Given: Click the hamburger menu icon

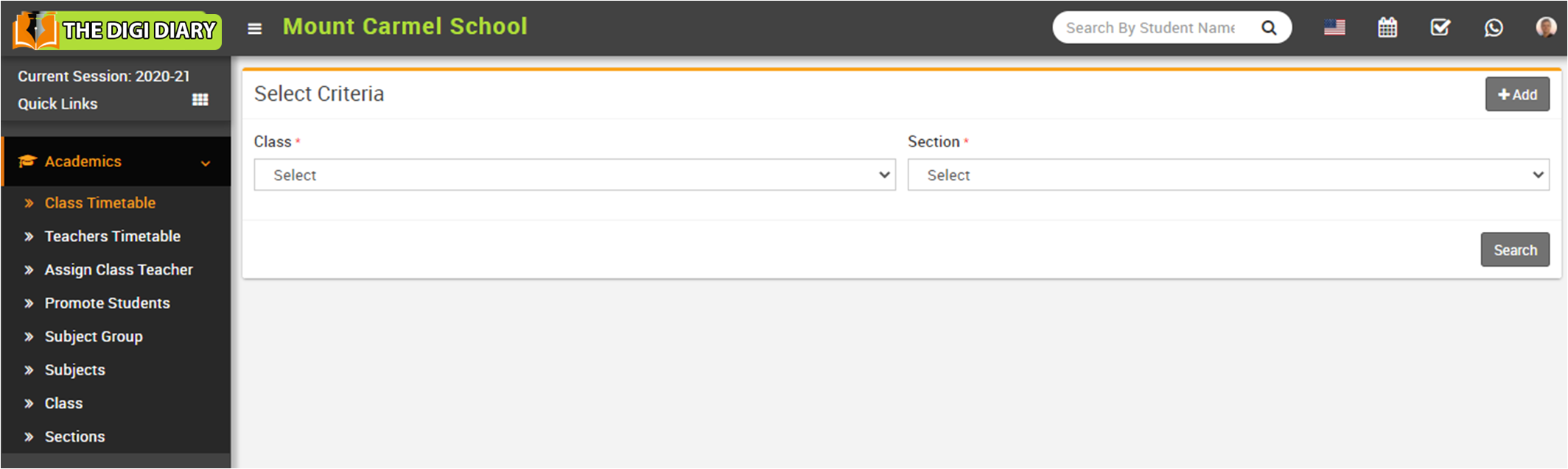Looking at the screenshot, I should pyautogui.click(x=254, y=29).
